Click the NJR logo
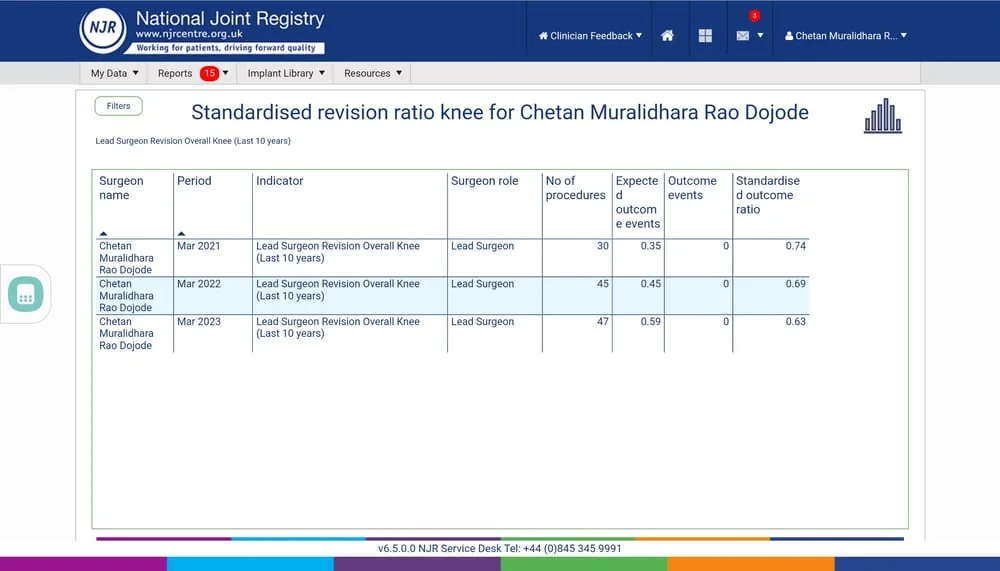 pyautogui.click(x=103, y=29)
